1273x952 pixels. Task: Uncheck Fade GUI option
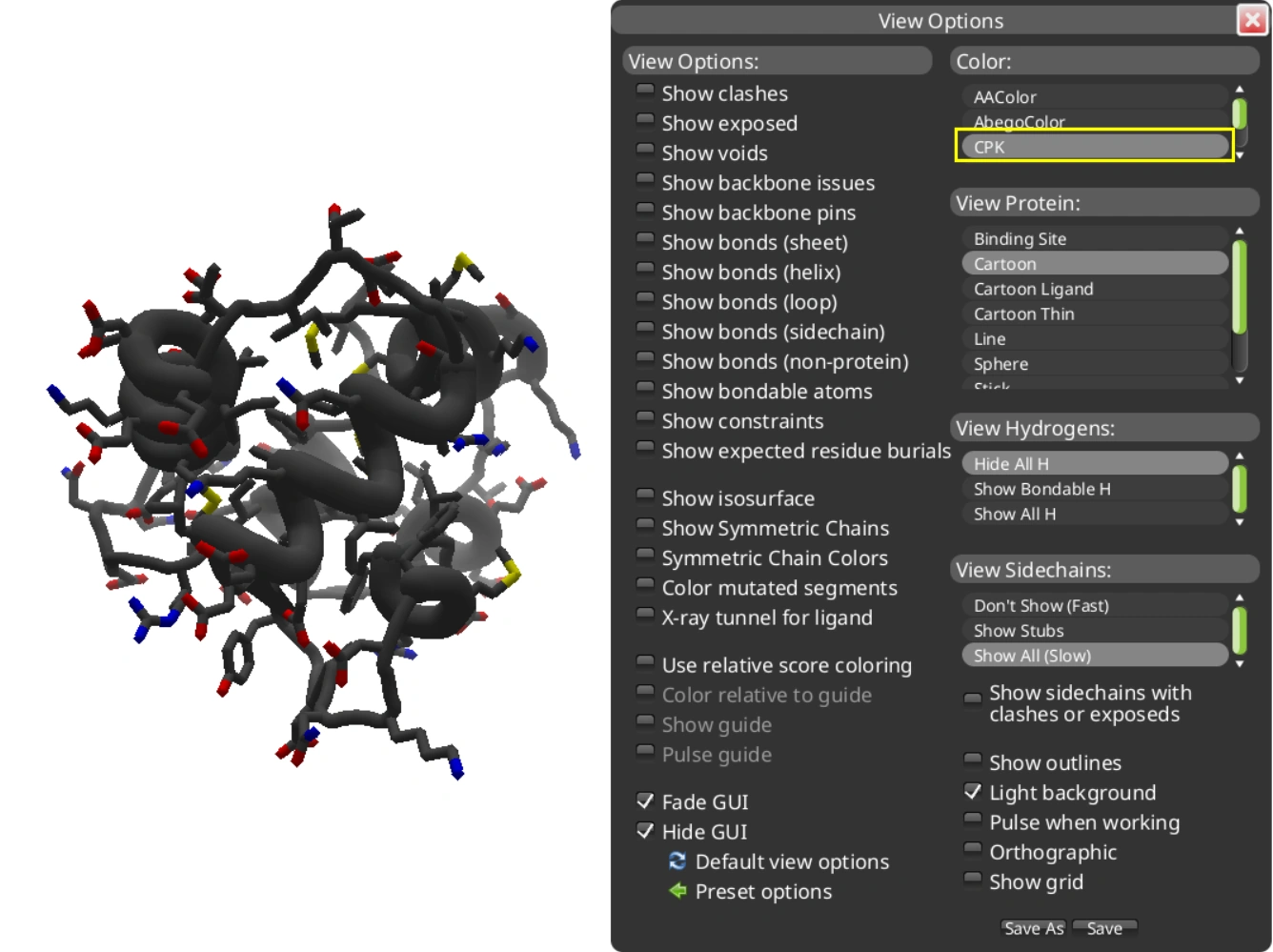pyautogui.click(x=645, y=800)
